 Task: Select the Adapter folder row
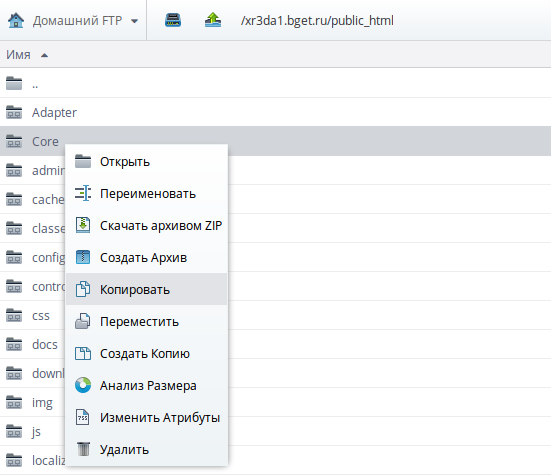click(x=276, y=112)
